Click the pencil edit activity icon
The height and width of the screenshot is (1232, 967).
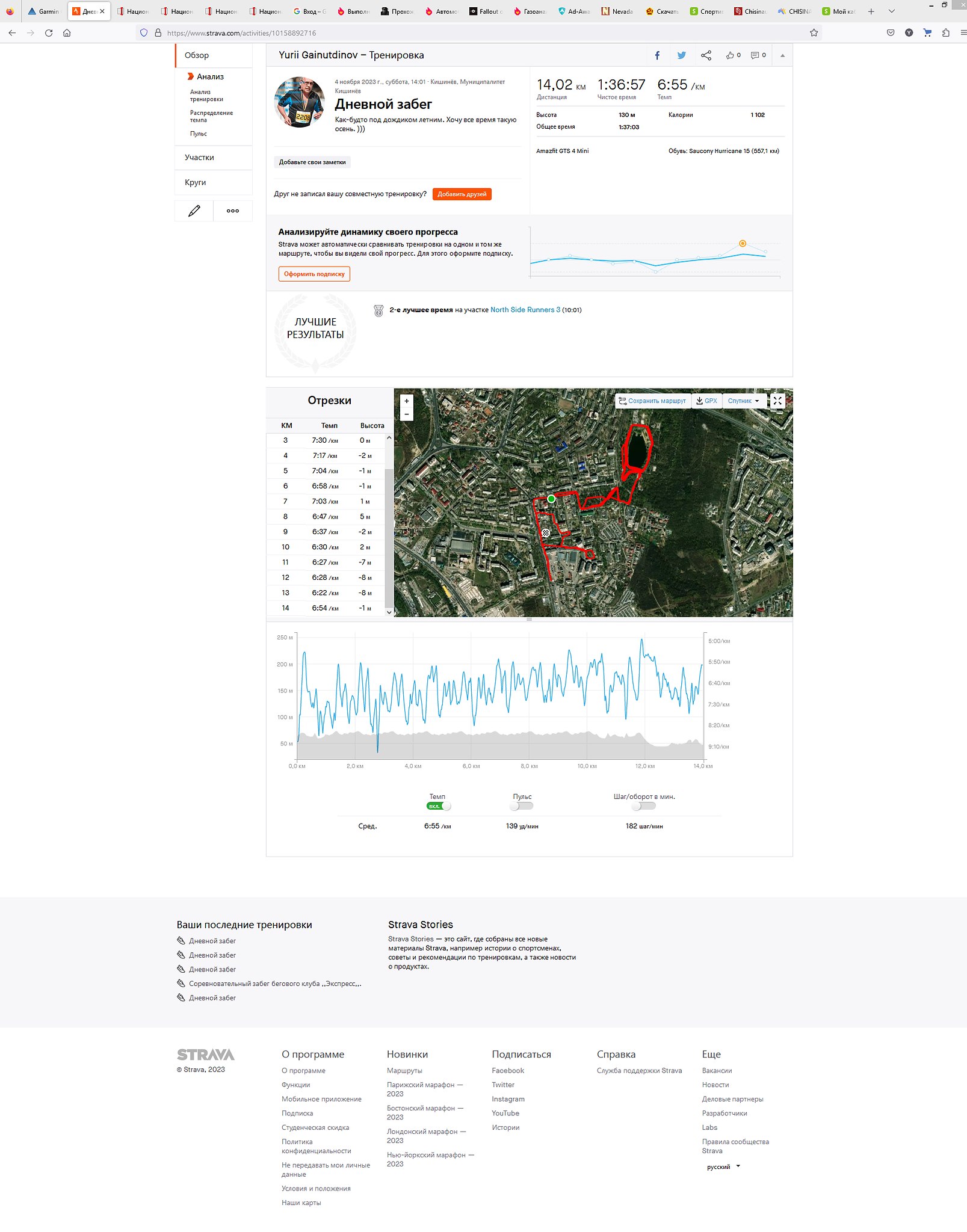point(194,211)
